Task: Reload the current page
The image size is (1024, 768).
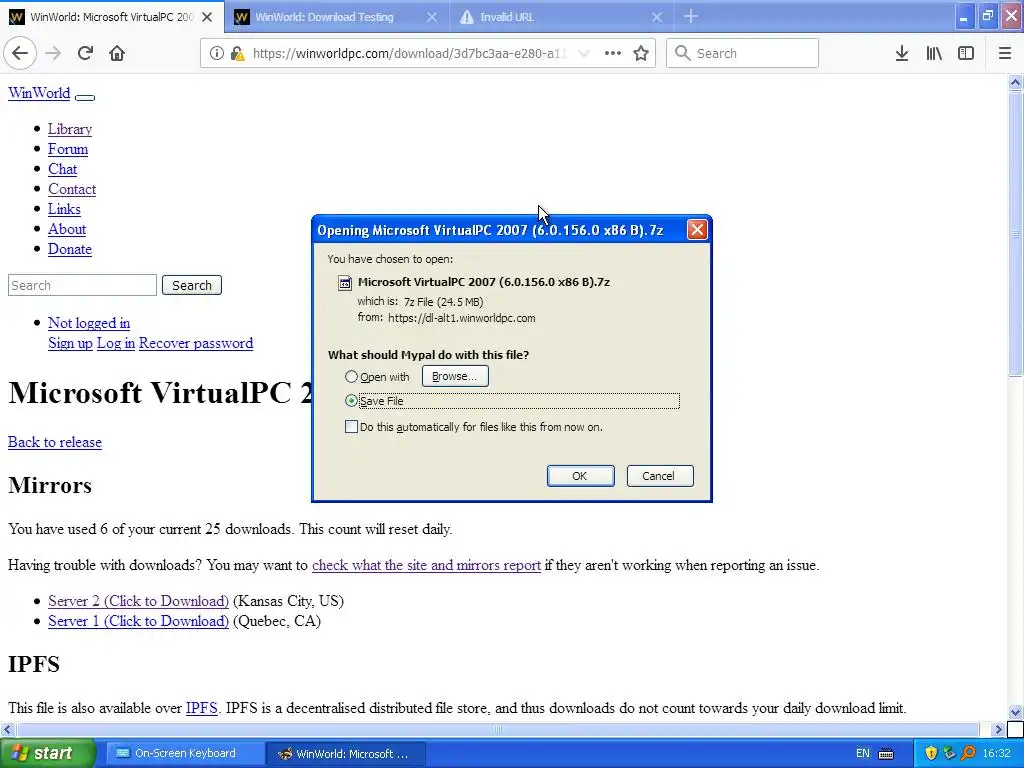Action: [x=85, y=53]
